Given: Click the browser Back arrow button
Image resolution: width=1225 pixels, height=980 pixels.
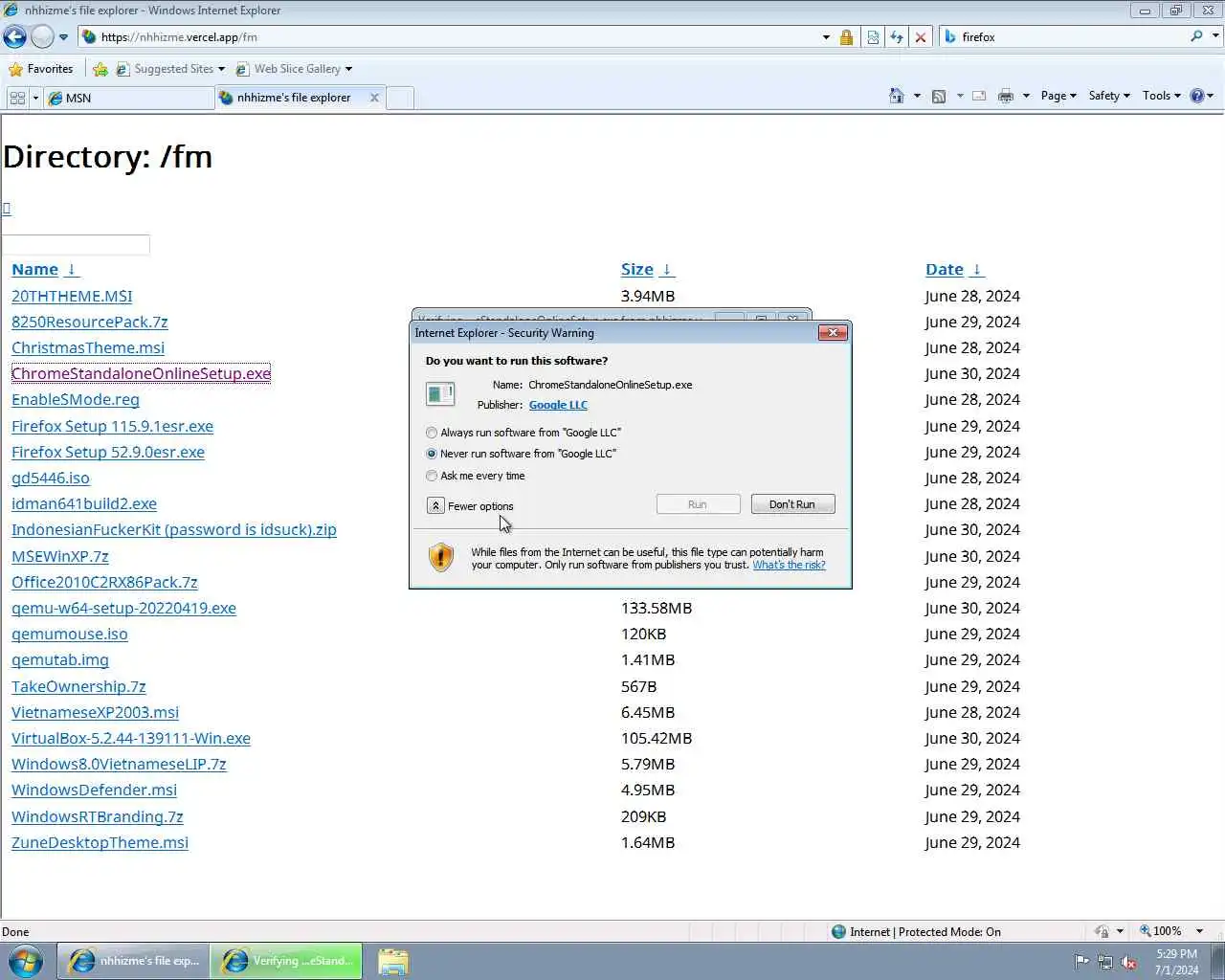Looking at the screenshot, I should pos(14,36).
